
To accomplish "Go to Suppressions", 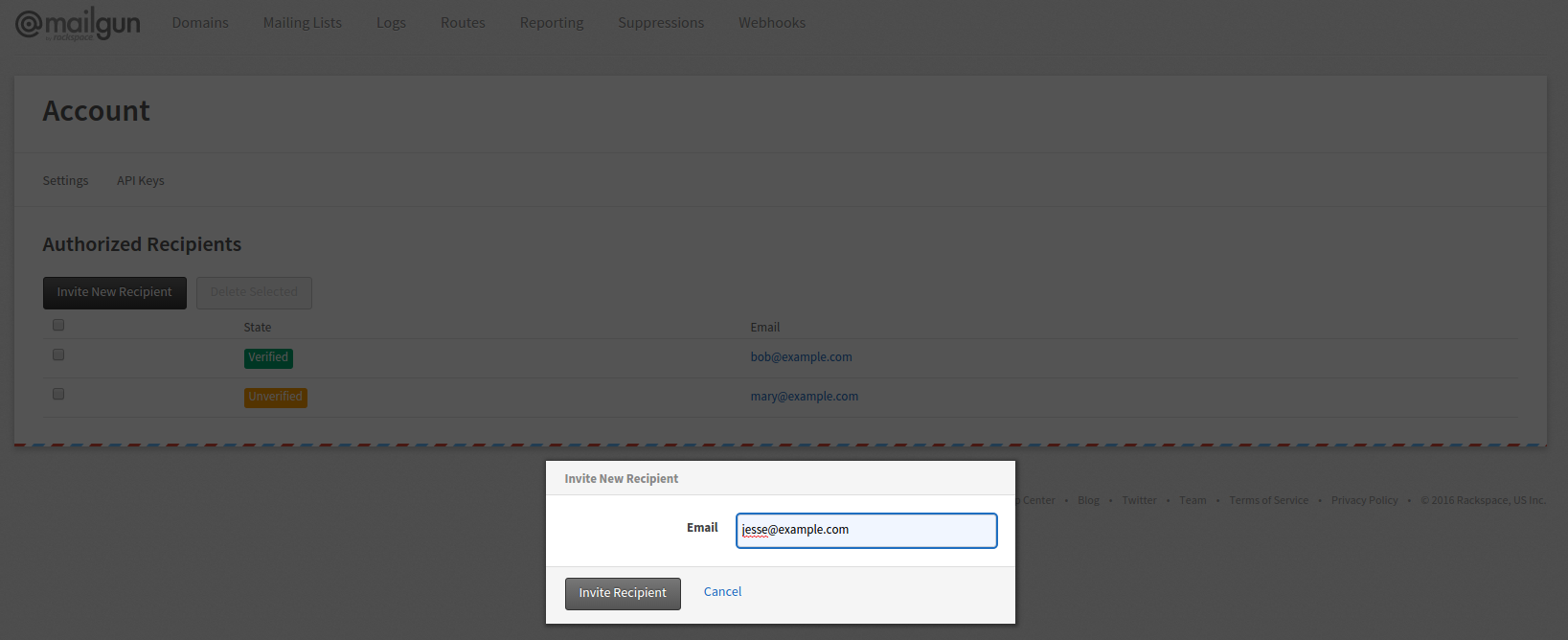I will (x=661, y=22).
